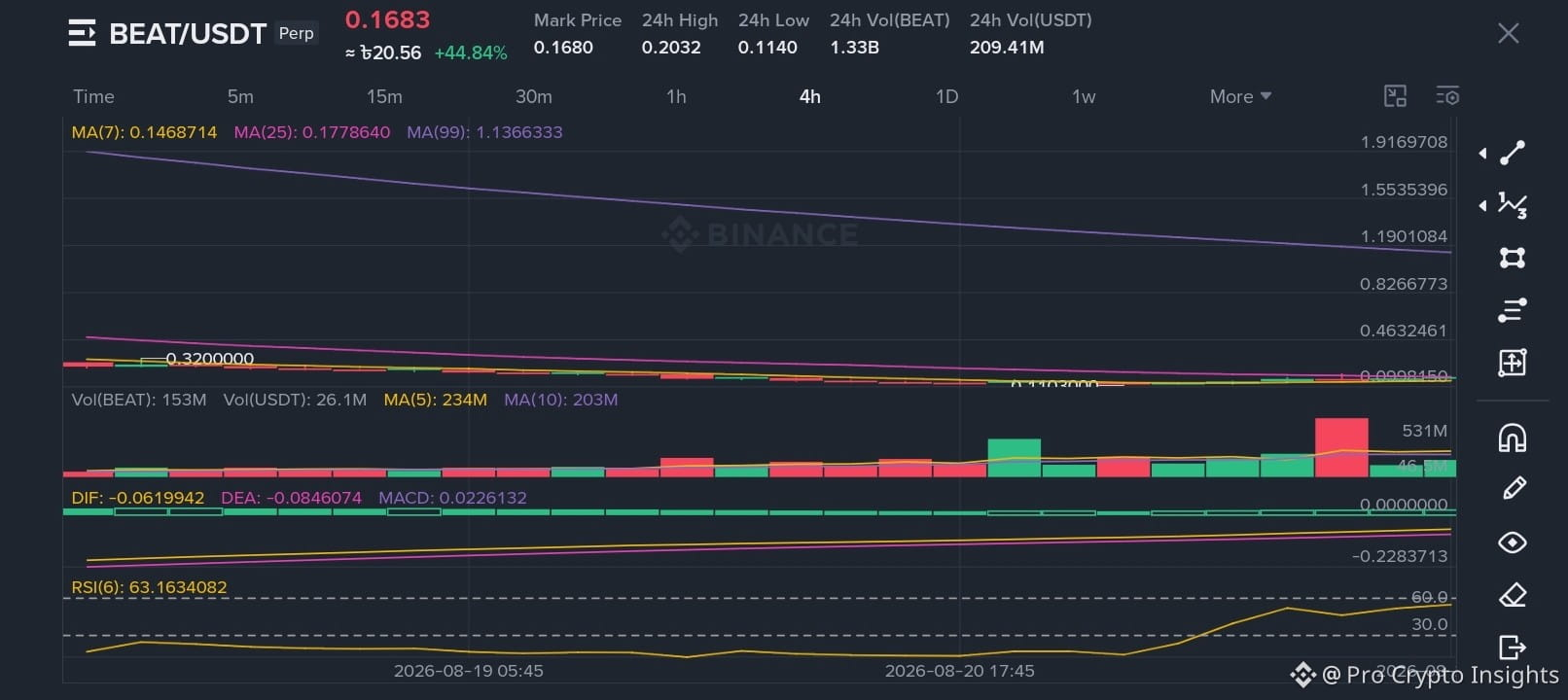The width and height of the screenshot is (1568, 700).
Task: Activate the pencil drawing tool
Action: (x=1514, y=488)
